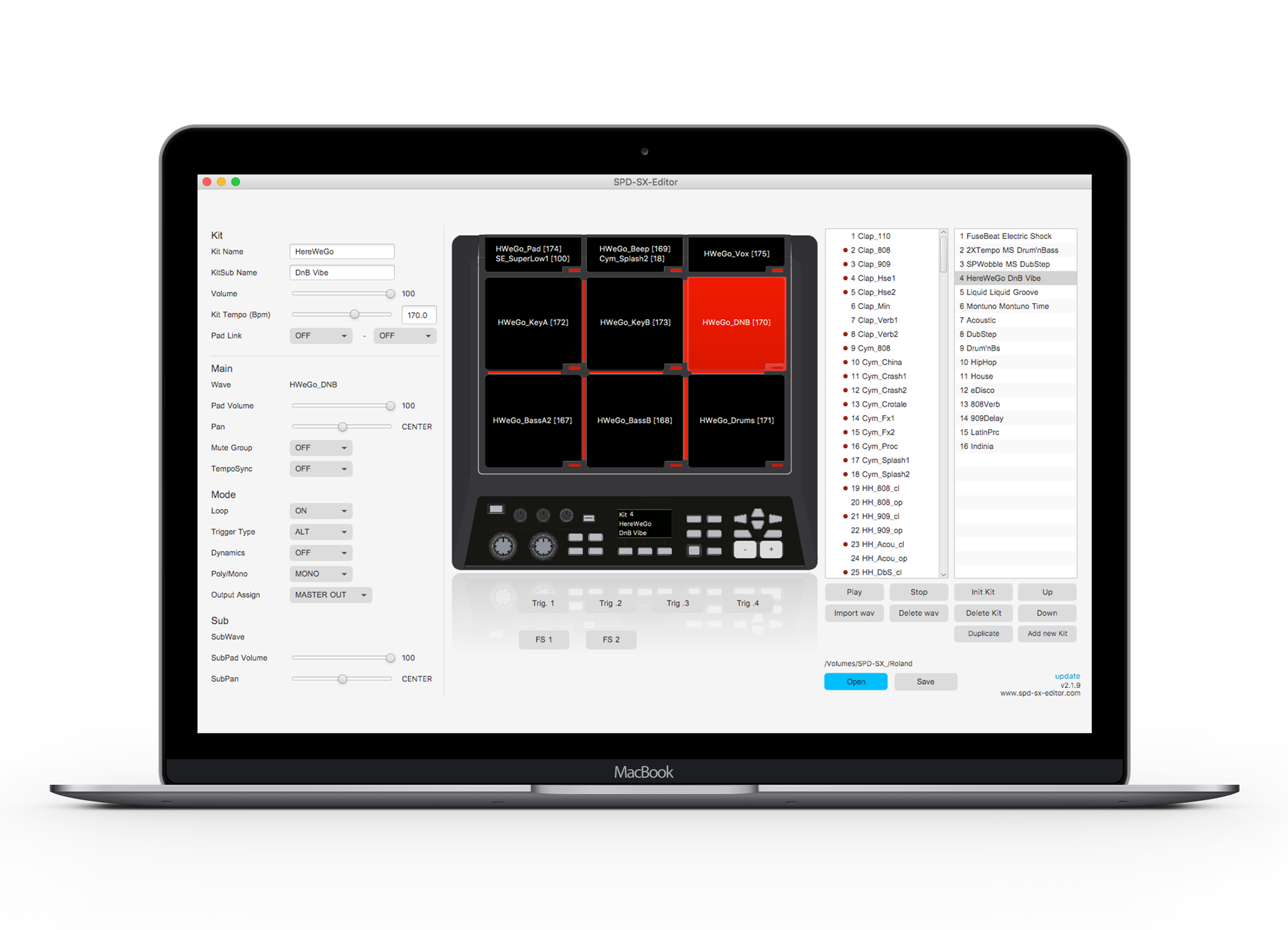Image resolution: width=1288 pixels, height=930 pixels.
Task: Click the up arrow key on the device
Action: 758,513
